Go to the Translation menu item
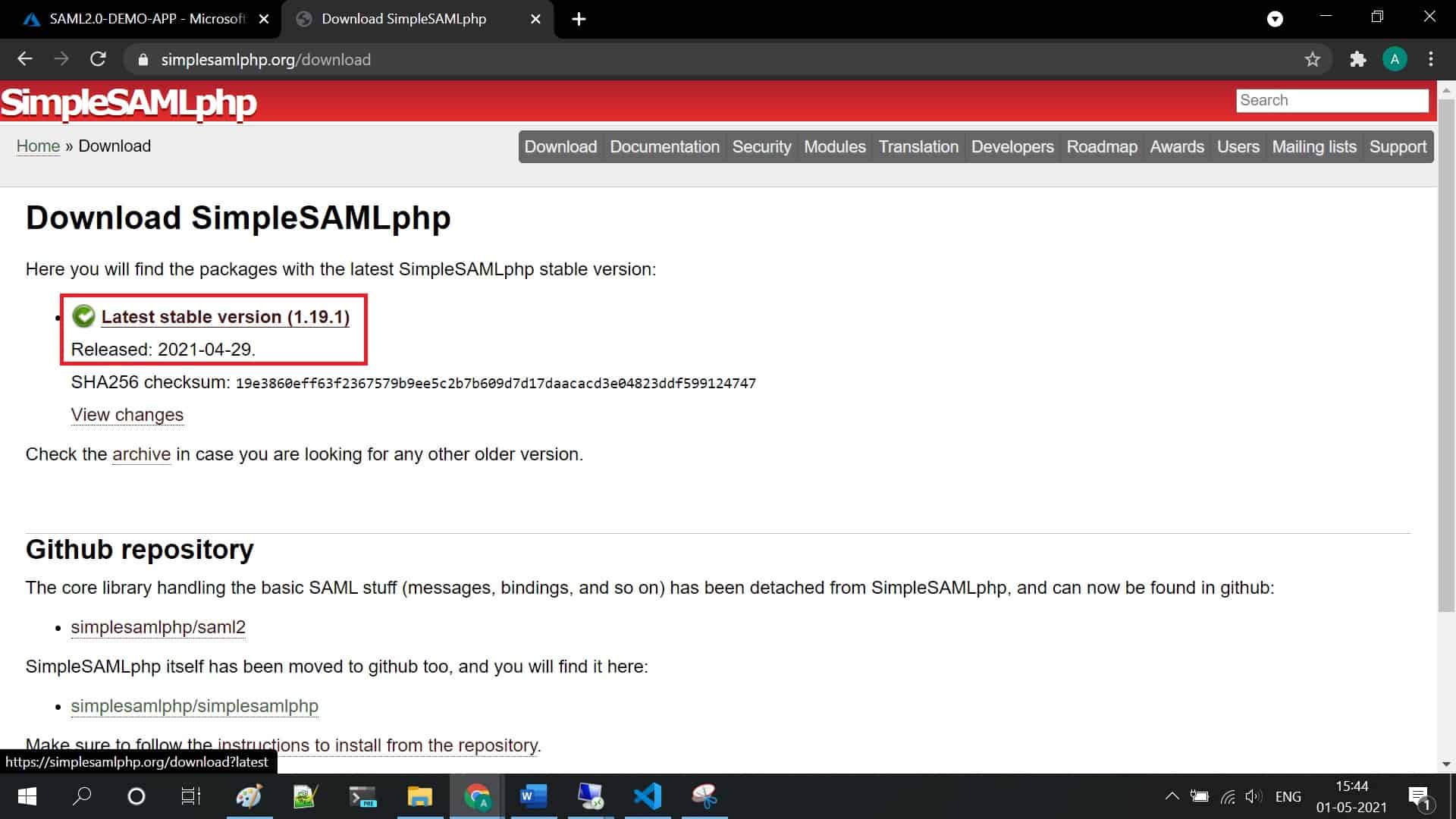This screenshot has height=819, width=1456. [918, 146]
